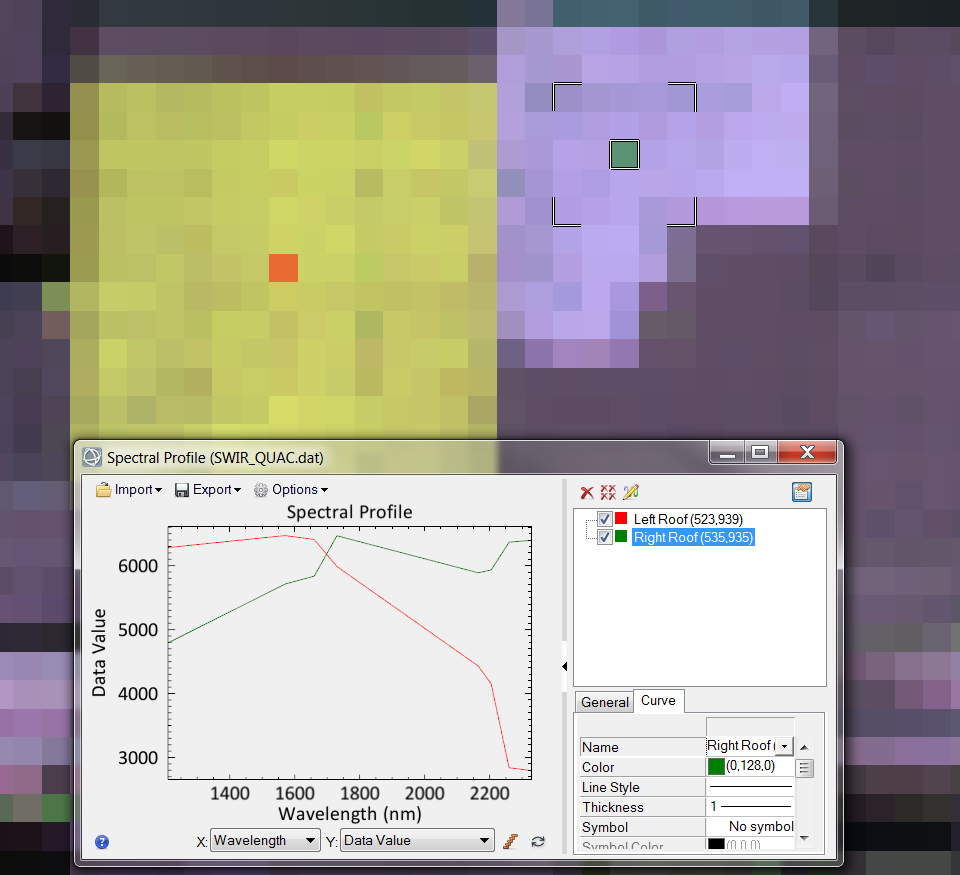The width and height of the screenshot is (960, 875).
Task: Click the remove selected curve red X icon
Action: pyautogui.click(x=587, y=492)
